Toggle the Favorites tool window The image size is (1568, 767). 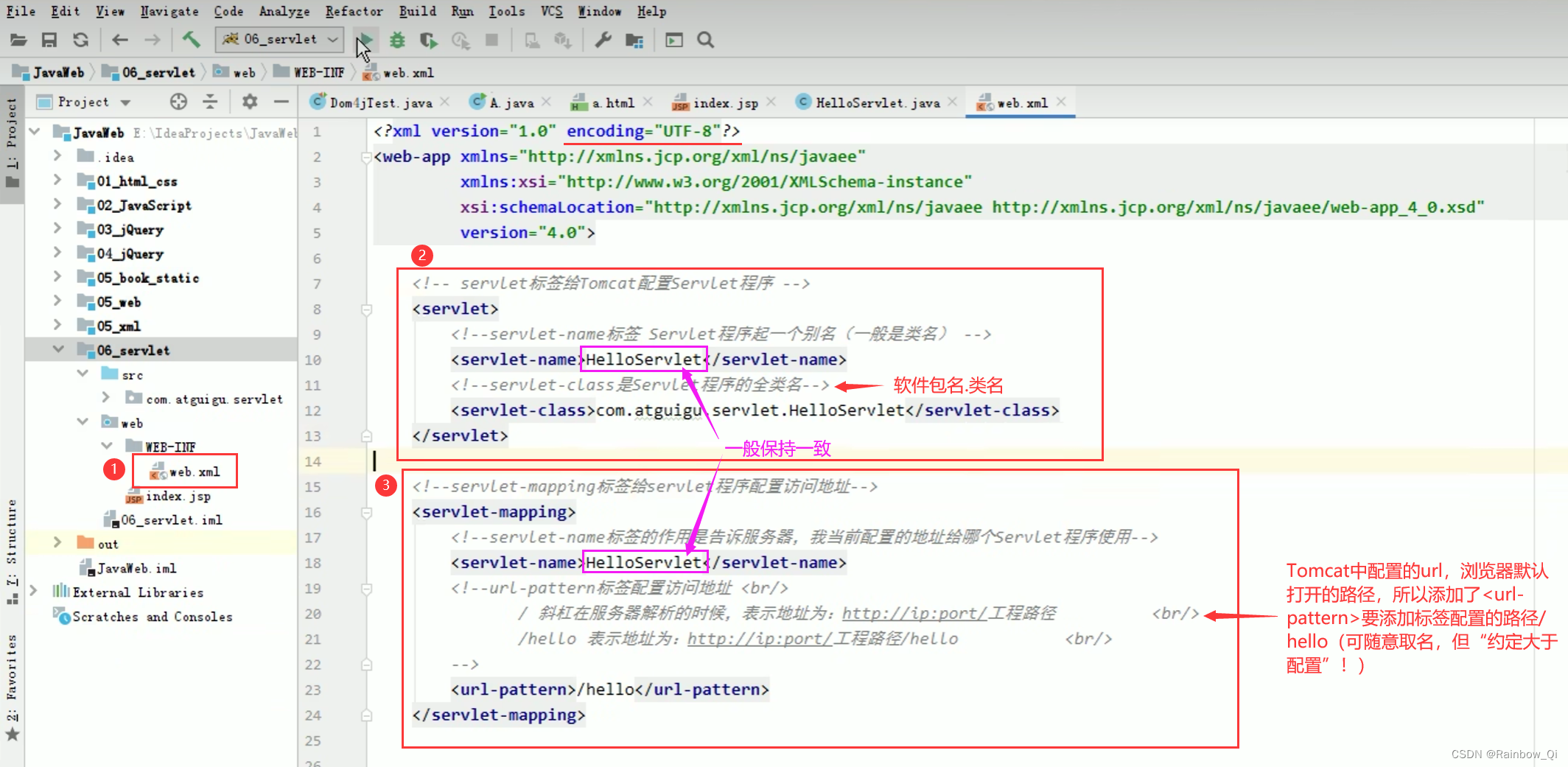[x=12, y=674]
